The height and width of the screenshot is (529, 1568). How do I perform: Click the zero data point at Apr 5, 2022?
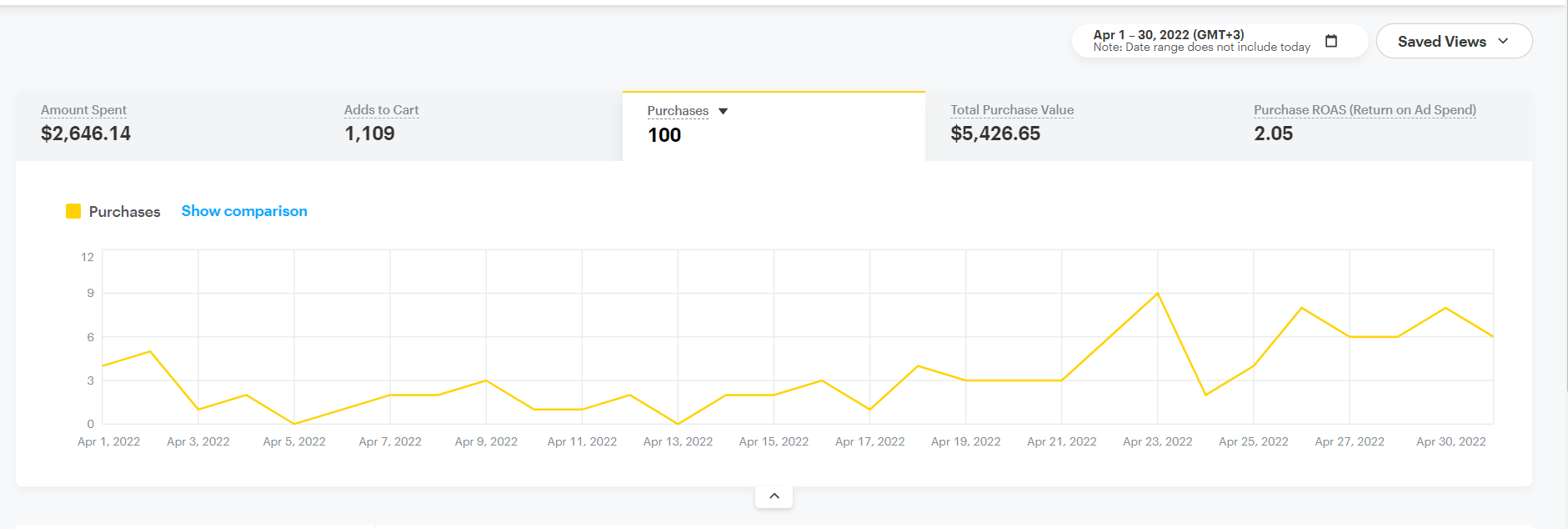(294, 424)
